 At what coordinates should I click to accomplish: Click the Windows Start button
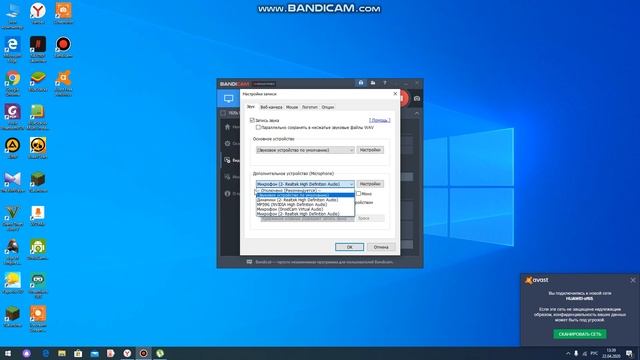click(x=8, y=353)
